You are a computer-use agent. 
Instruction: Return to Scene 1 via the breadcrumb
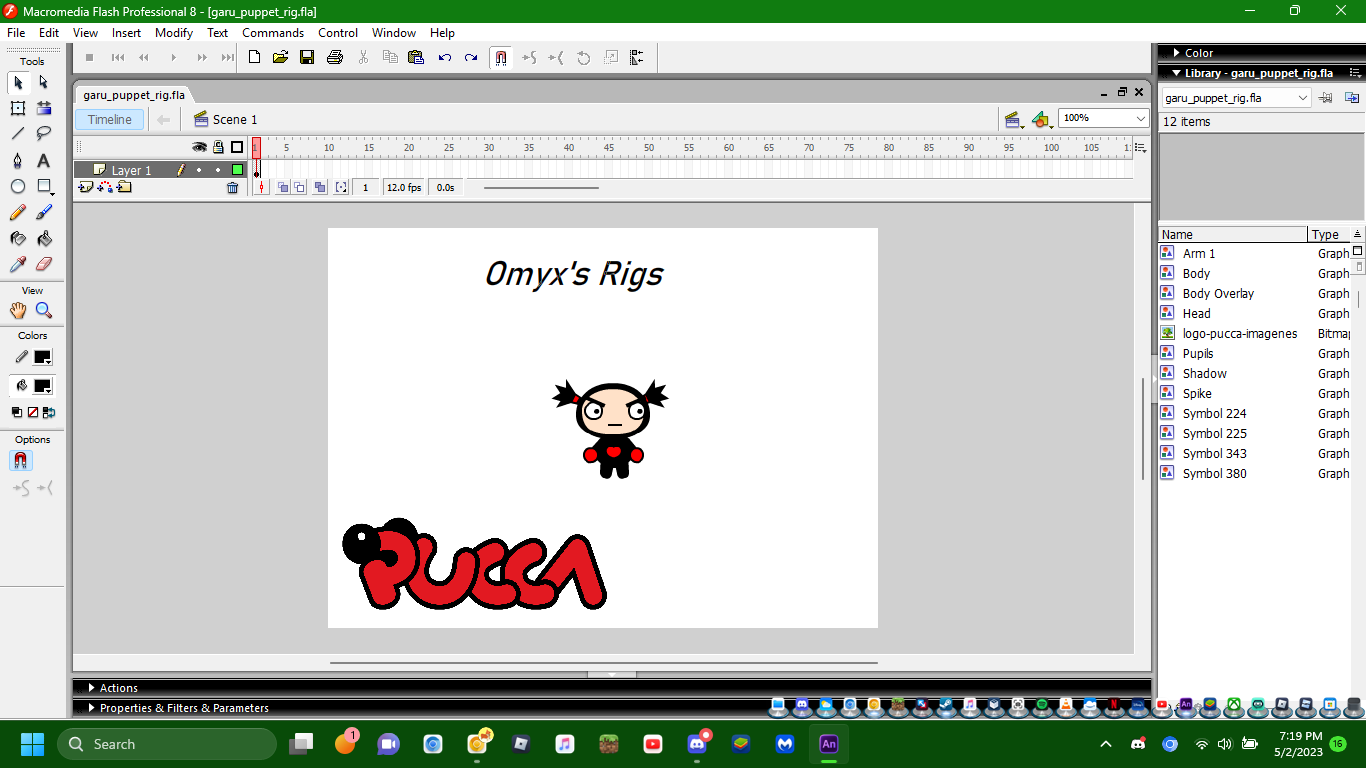coord(233,119)
